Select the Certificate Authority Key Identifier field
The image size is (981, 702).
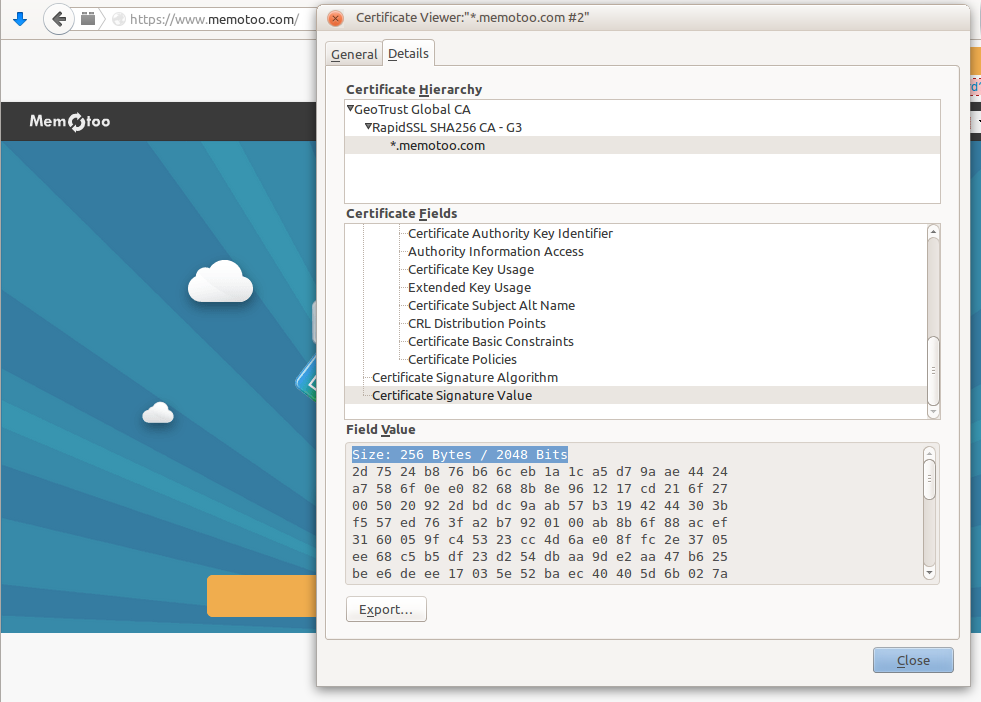(x=510, y=233)
